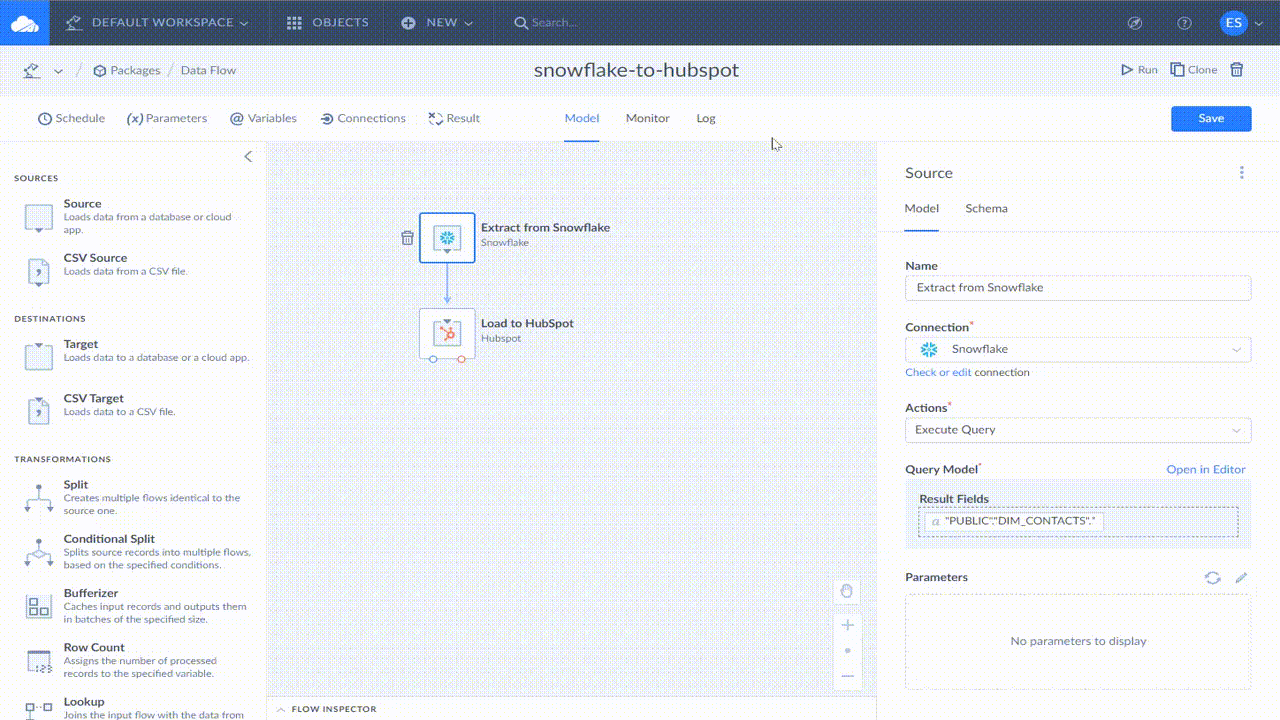Click the delete trash icon in the header
The height and width of the screenshot is (720, 1280).
click(1239, 70)
